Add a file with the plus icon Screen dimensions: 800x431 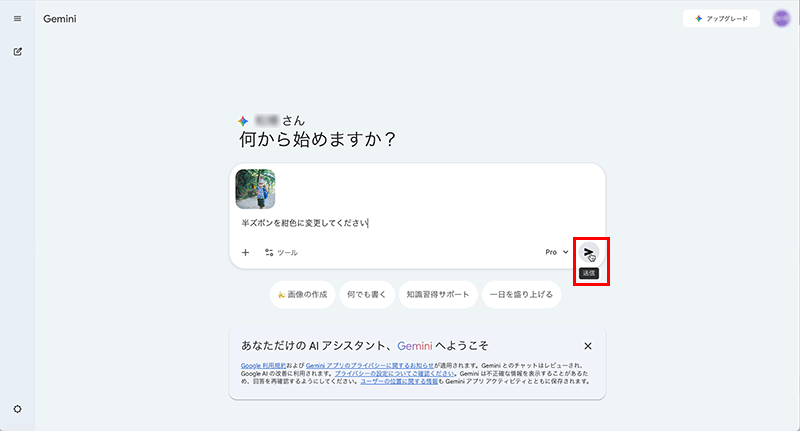(x=245, y=252)
